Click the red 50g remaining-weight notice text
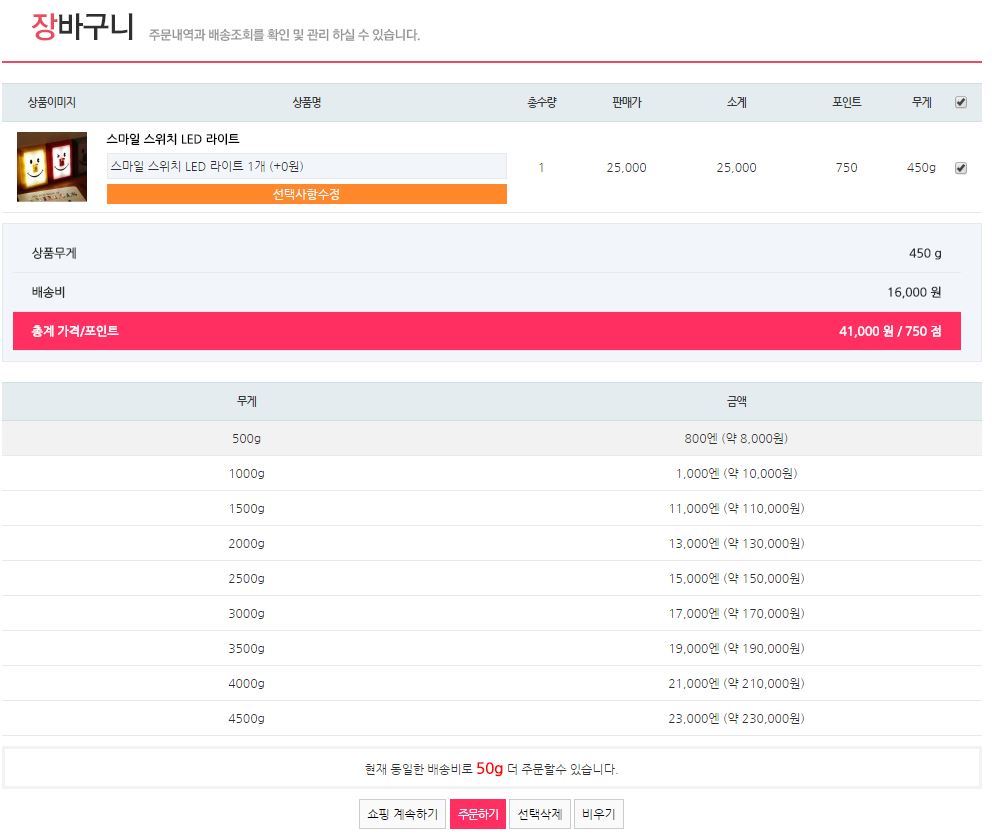This screenshot has height=835, width=992. [489, 768]
